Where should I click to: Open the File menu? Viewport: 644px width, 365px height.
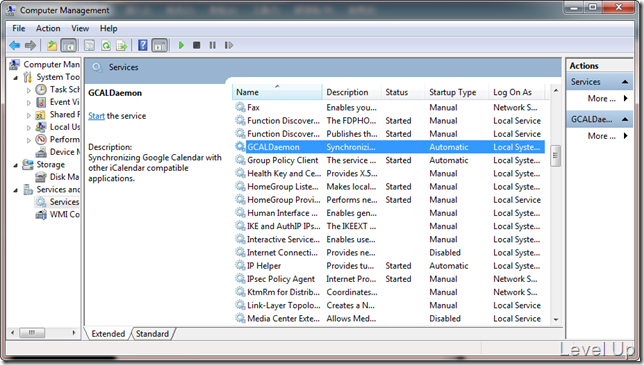pos(19,28)
